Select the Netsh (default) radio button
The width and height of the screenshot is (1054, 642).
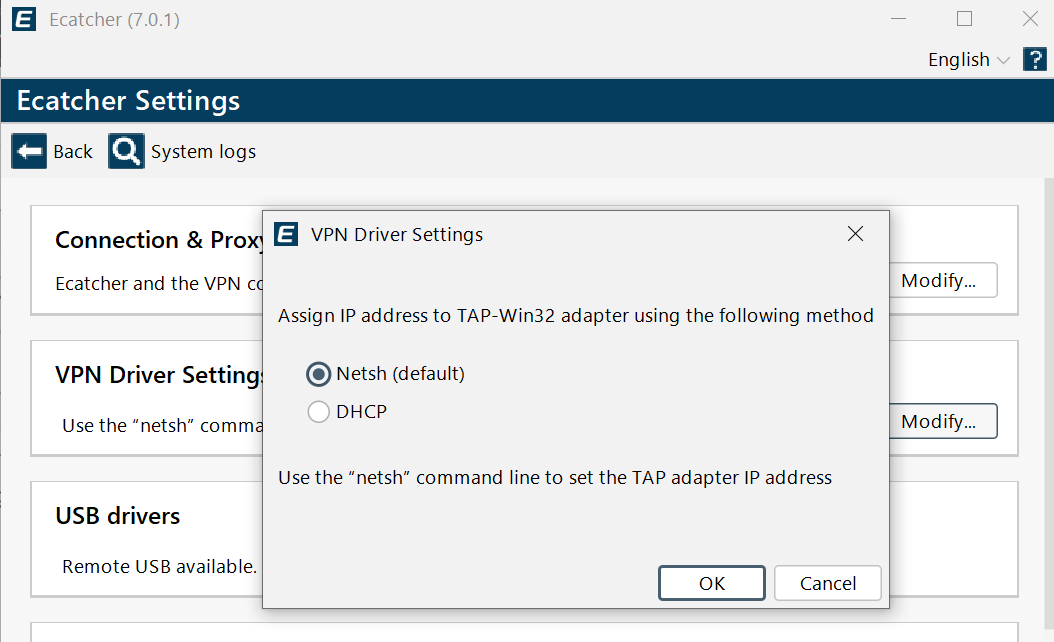(318, 374)
